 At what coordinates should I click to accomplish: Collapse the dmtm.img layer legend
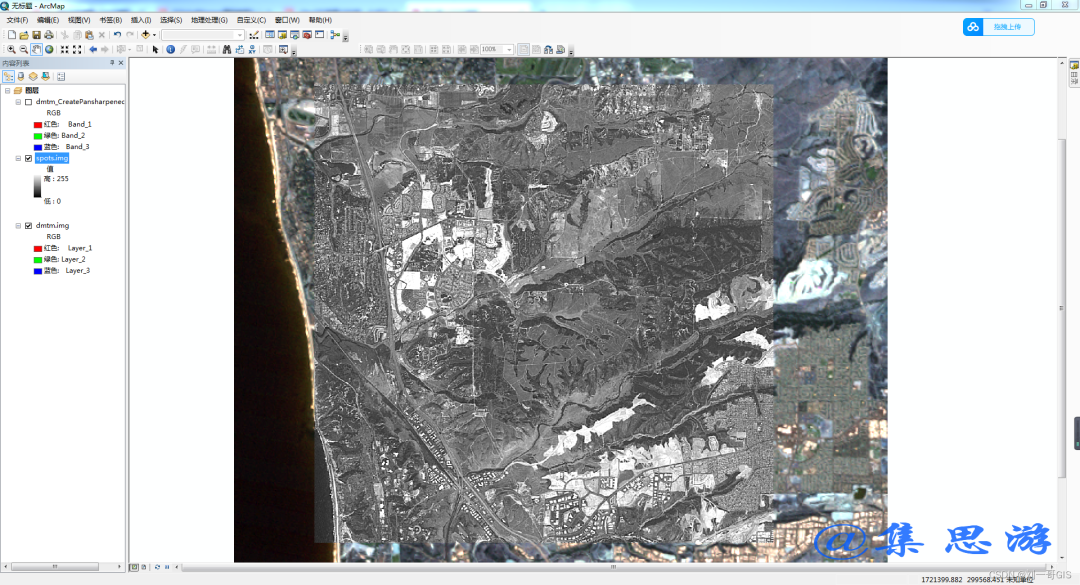[19, 225]
